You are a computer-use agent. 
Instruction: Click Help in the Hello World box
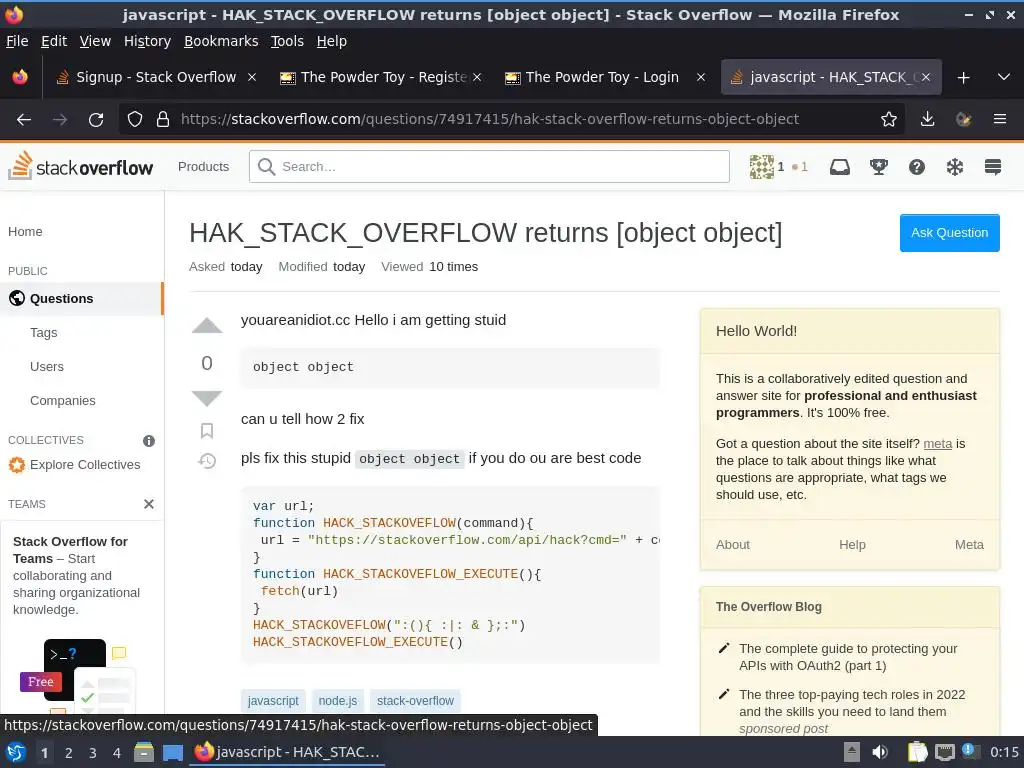coord(852,545)
